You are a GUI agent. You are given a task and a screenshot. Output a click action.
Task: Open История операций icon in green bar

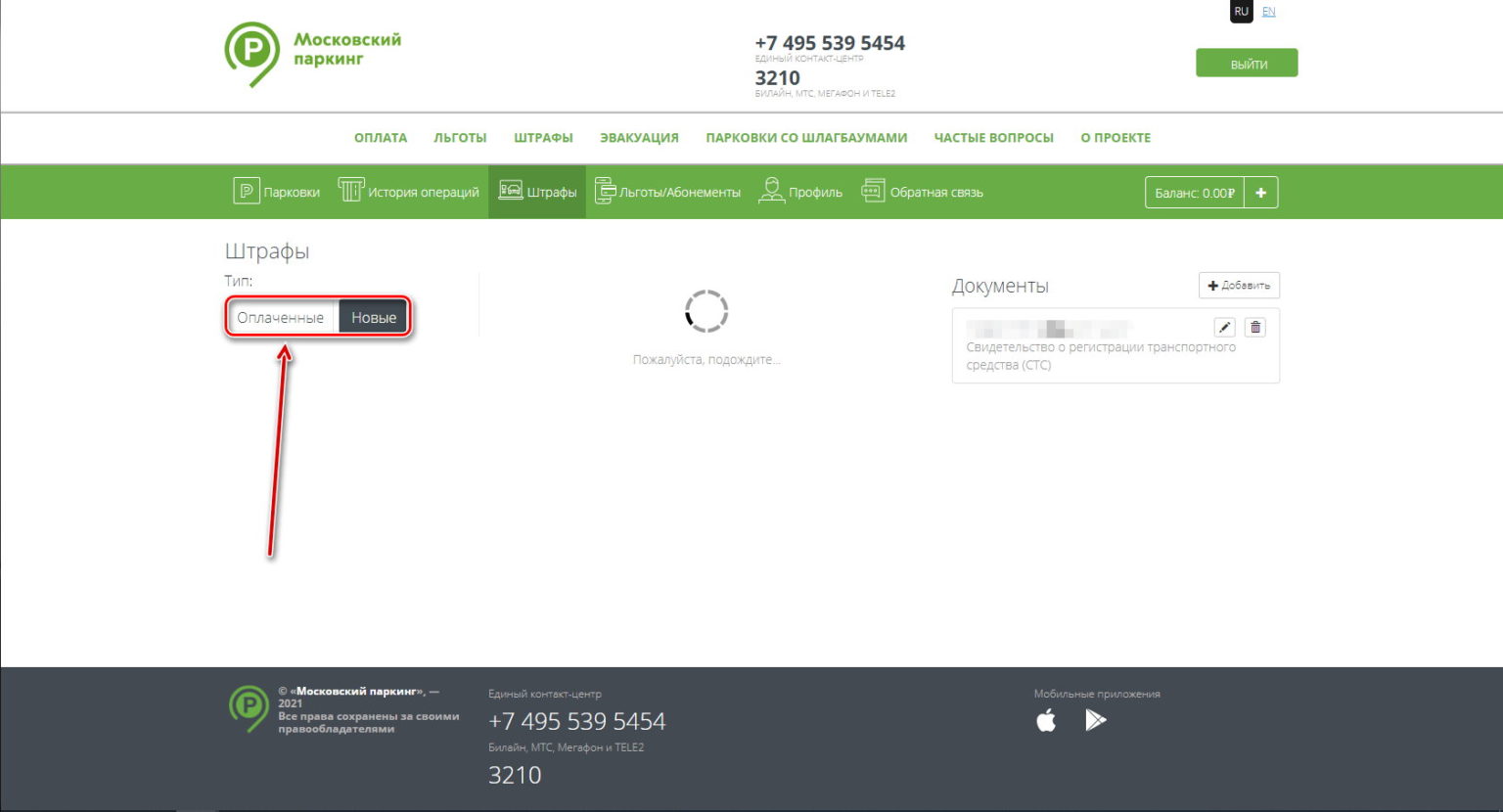(350, 191)
